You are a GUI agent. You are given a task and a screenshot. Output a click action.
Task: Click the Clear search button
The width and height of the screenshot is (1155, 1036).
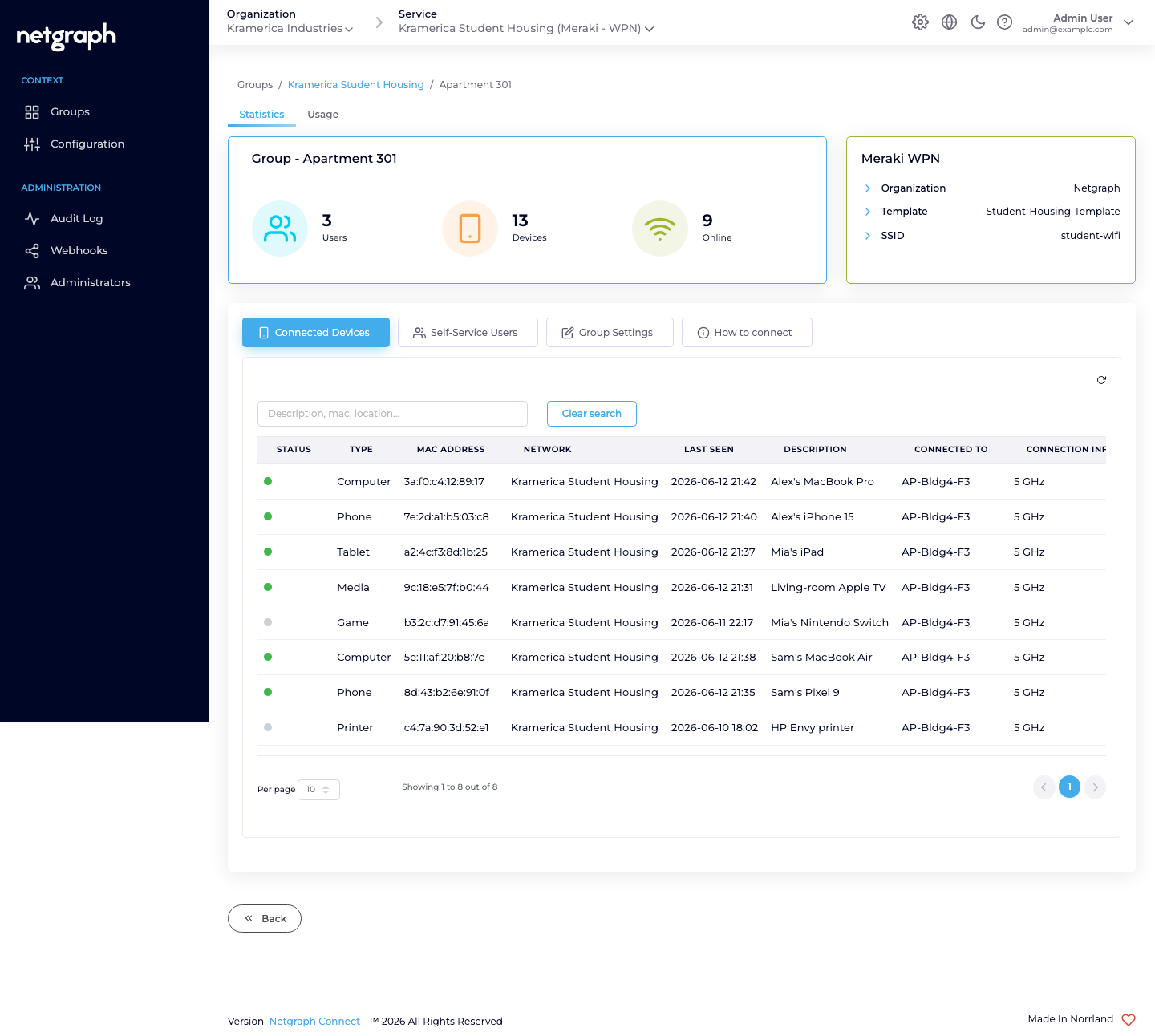coord(592,414)
